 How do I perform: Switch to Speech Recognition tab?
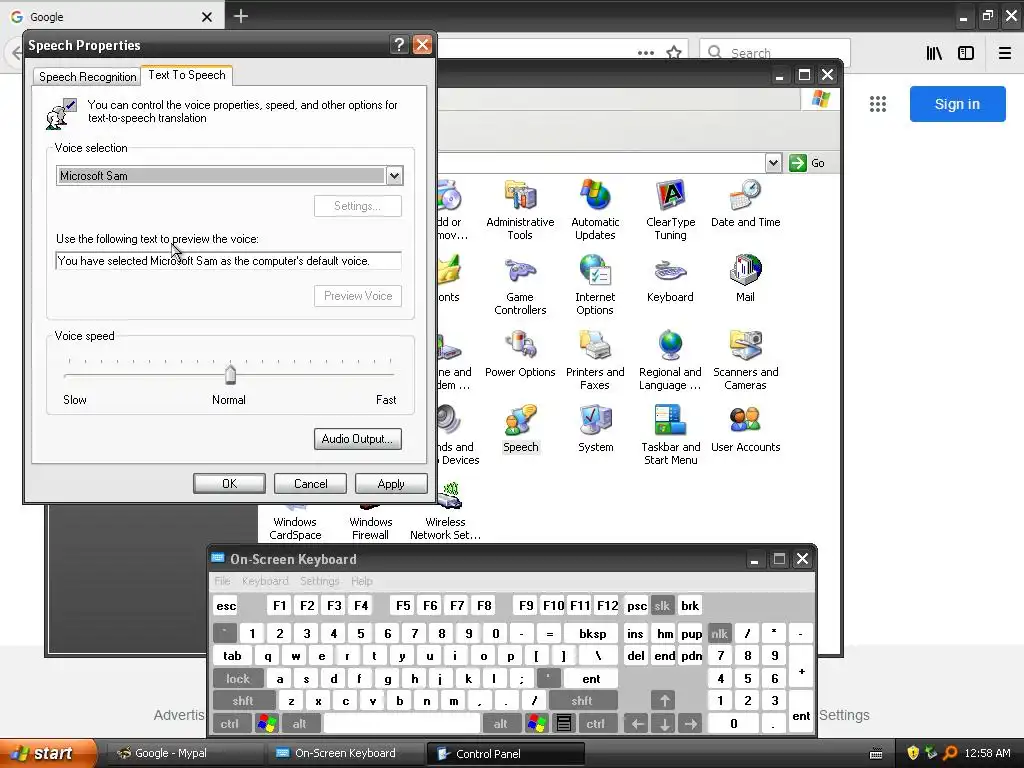click(88, 76)
